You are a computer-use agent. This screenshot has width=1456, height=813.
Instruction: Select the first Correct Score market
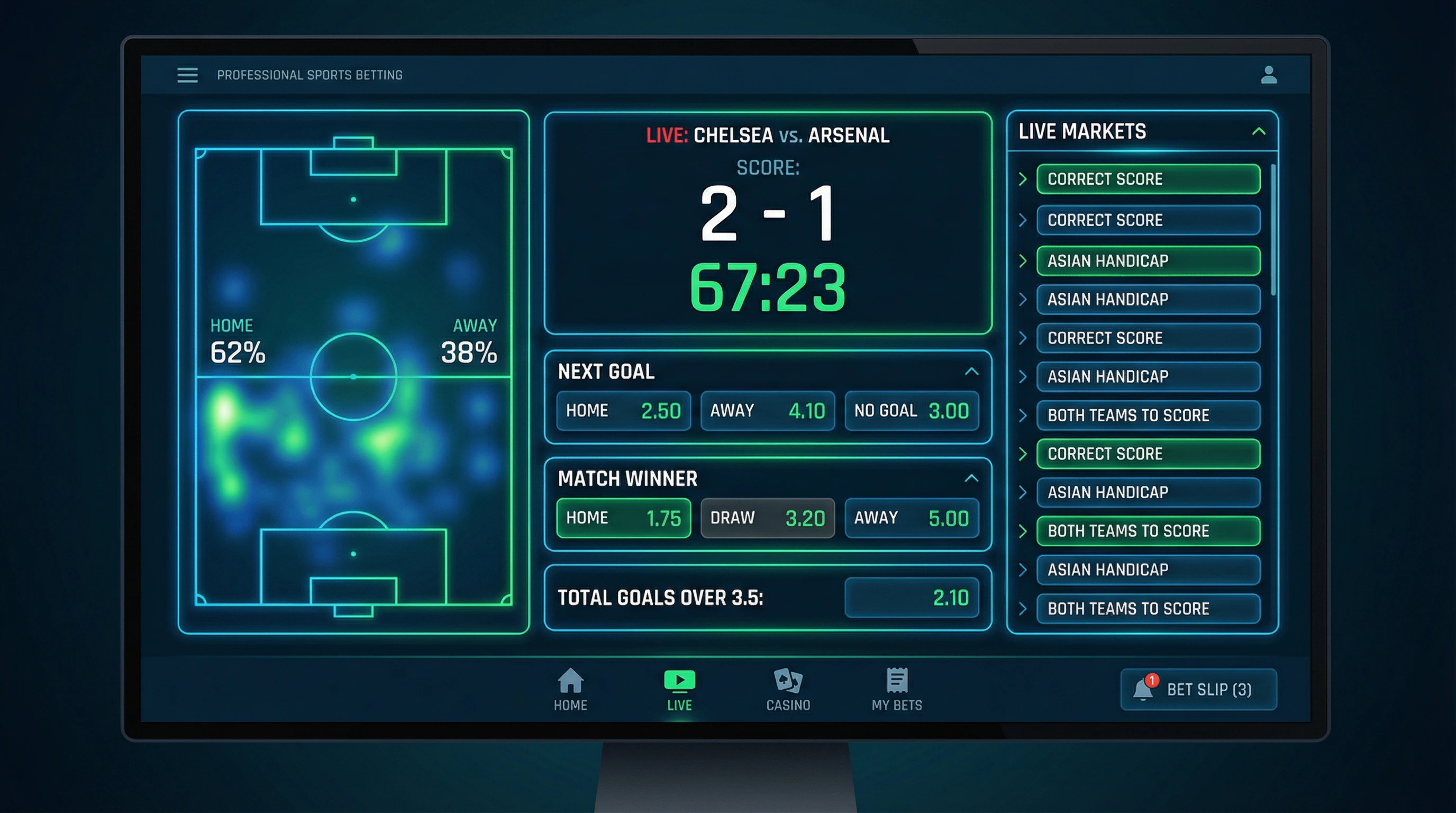point(1148,179)
